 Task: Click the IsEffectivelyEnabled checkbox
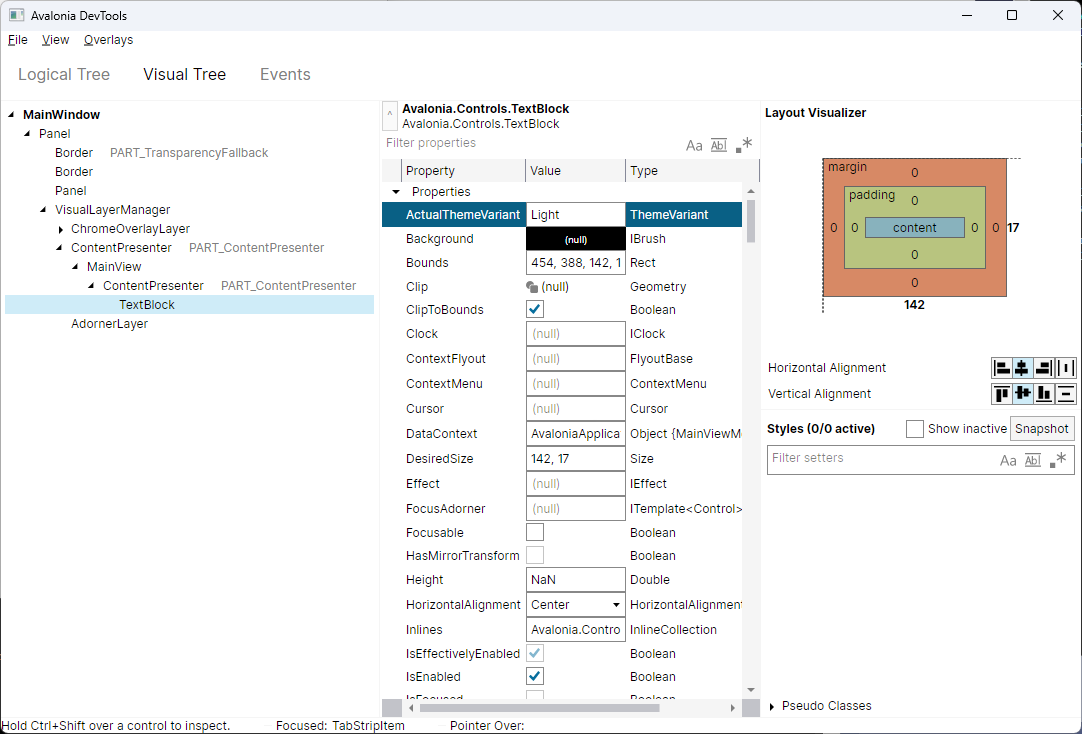535,653
